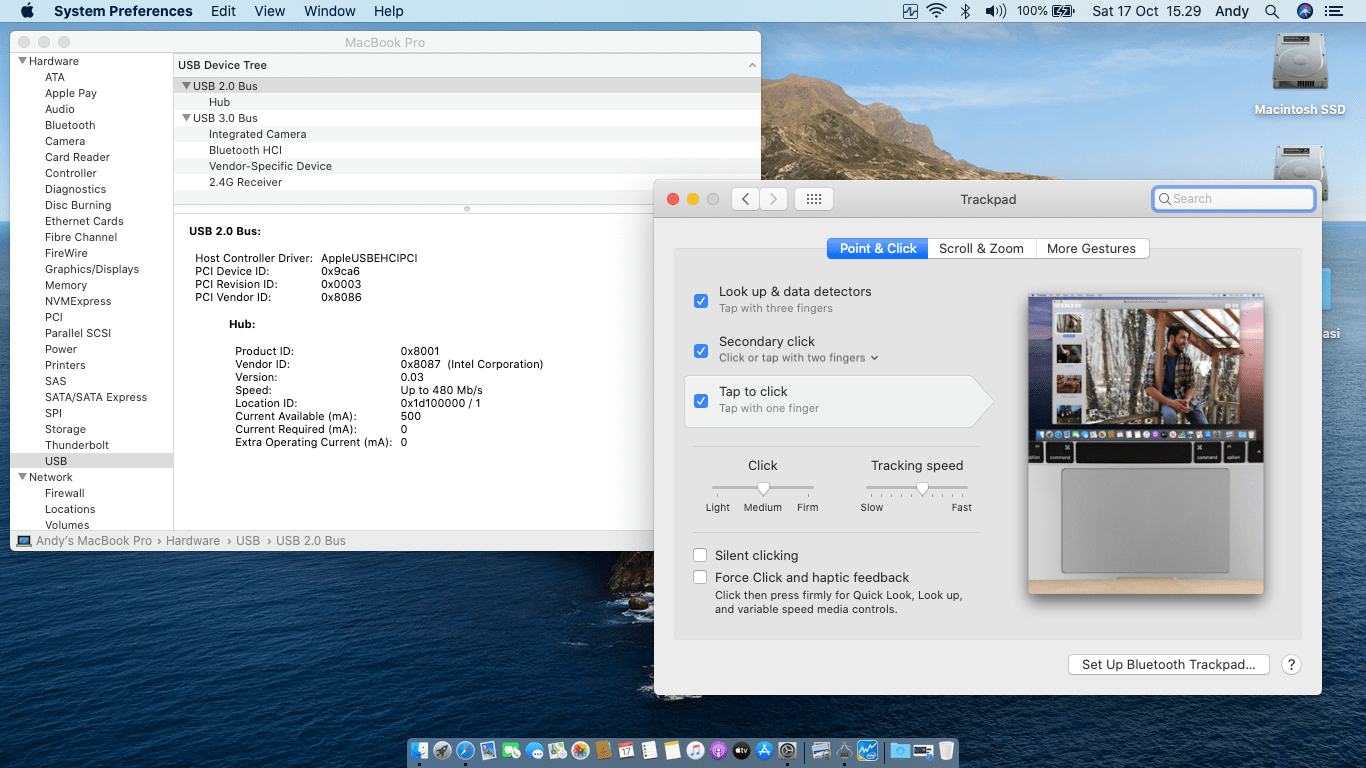The height and width of the screenshot is (768, 1366).
Task: Click the Show All grid icon
Action: [x=813, y=199]
